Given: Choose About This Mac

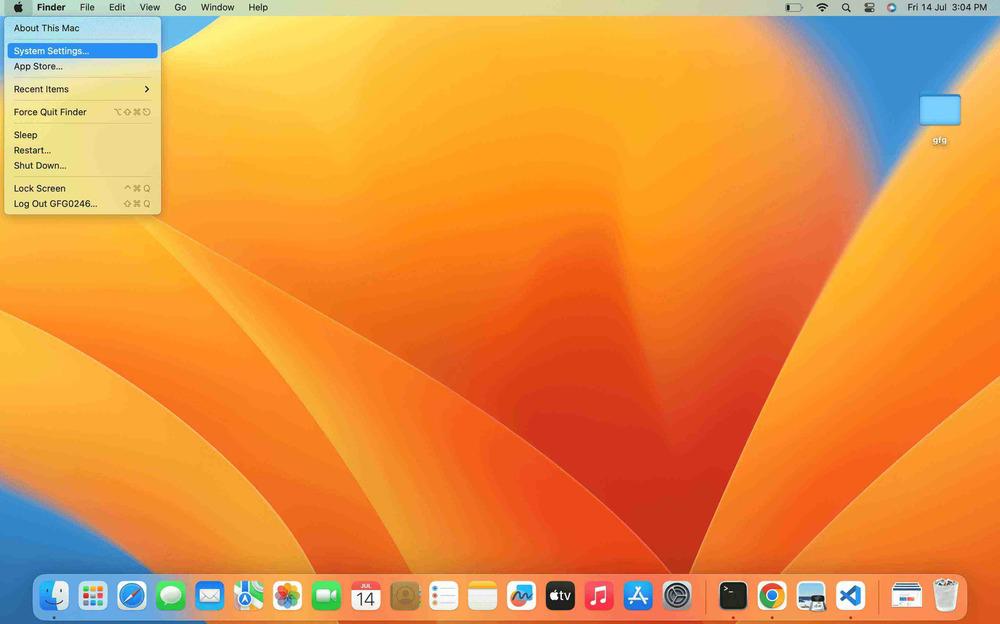Looking at the screenshot, I should 47,28.
